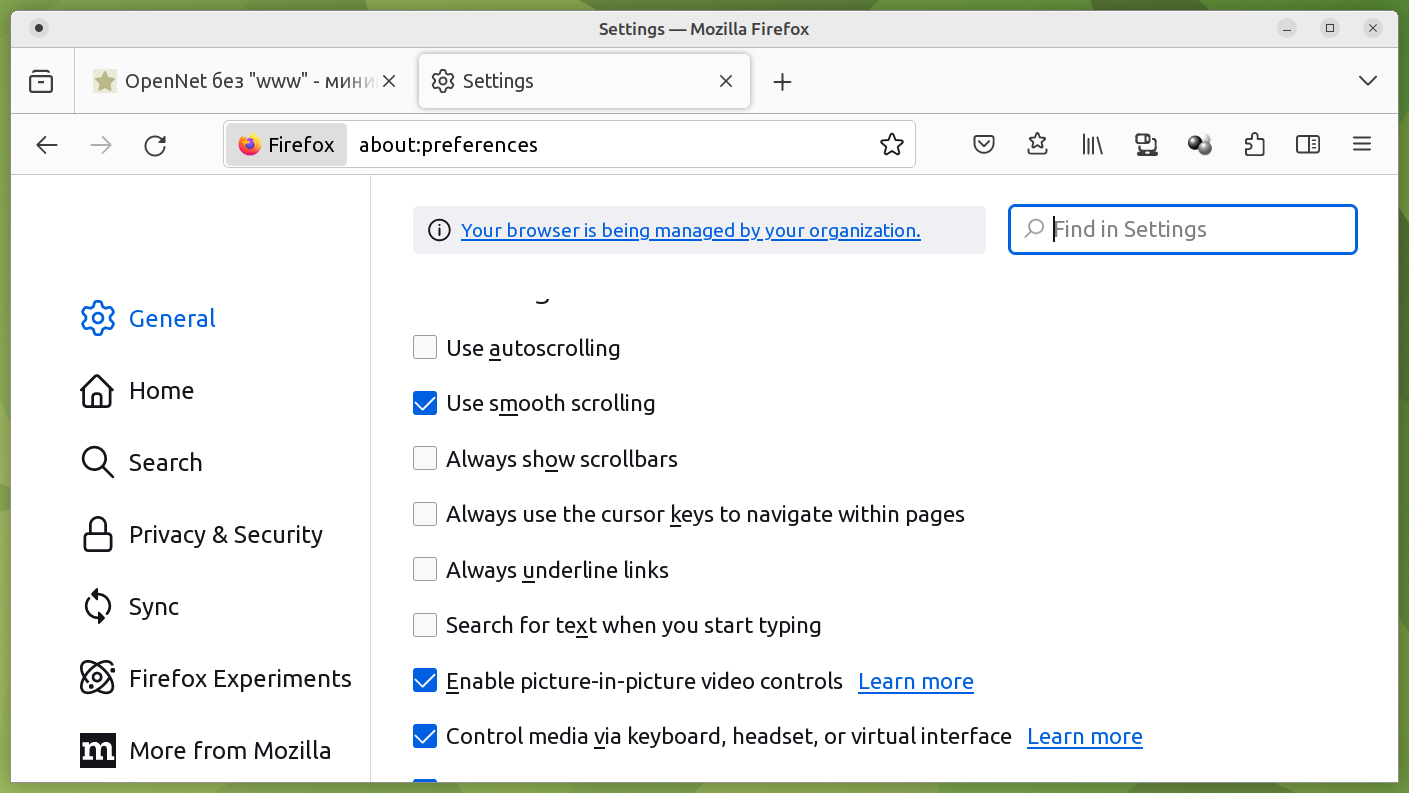Switch to the OpenNet tab
Screen dimensions: 1409x793
pyautogui.click(x=240, y=81)
